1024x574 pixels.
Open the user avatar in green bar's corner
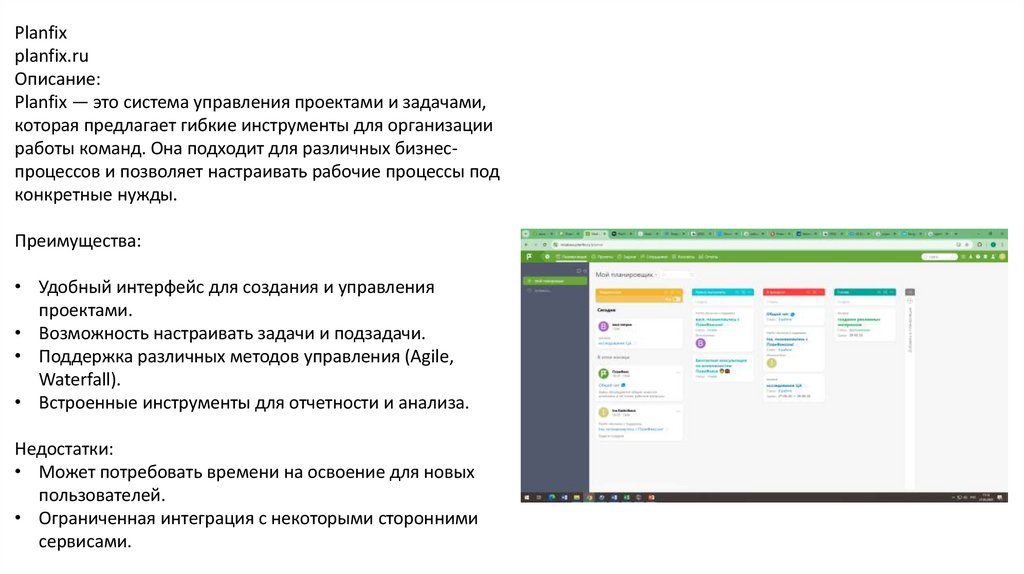pos(1002,257)
